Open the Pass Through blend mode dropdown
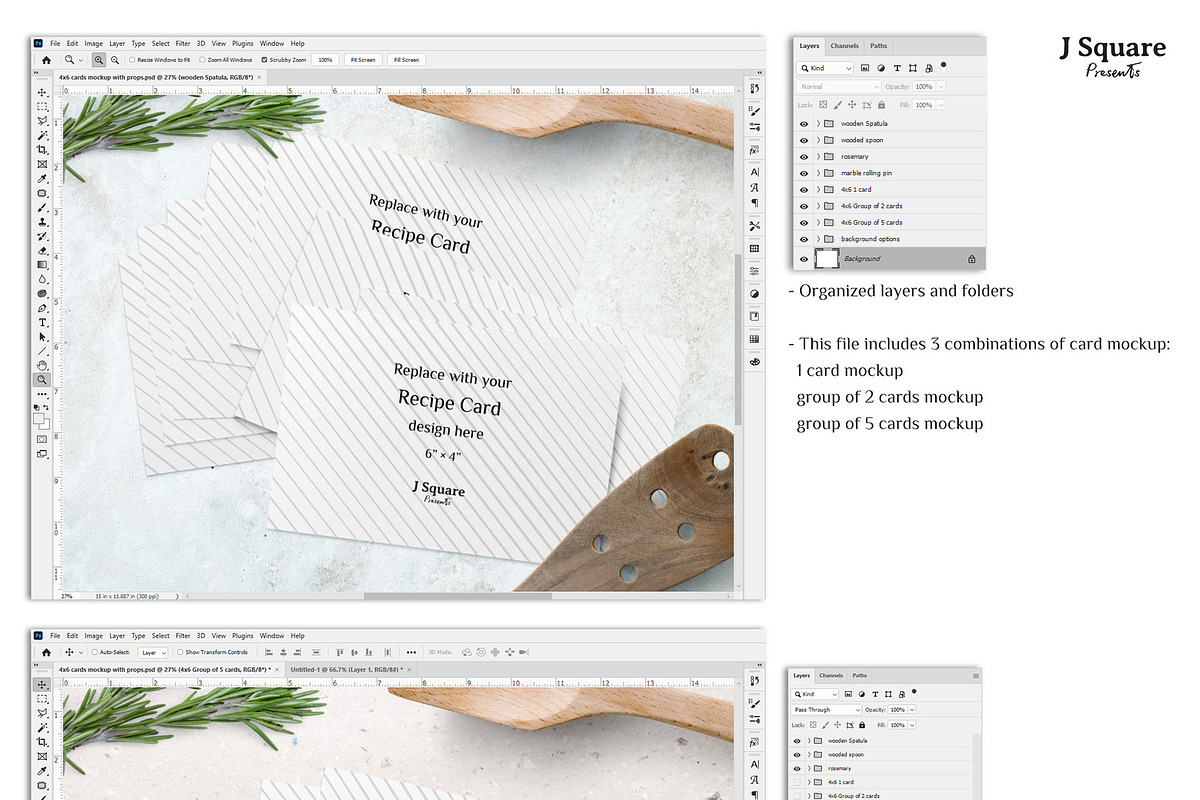Viewport: 1200px width, 800px height. click(826, 710)
